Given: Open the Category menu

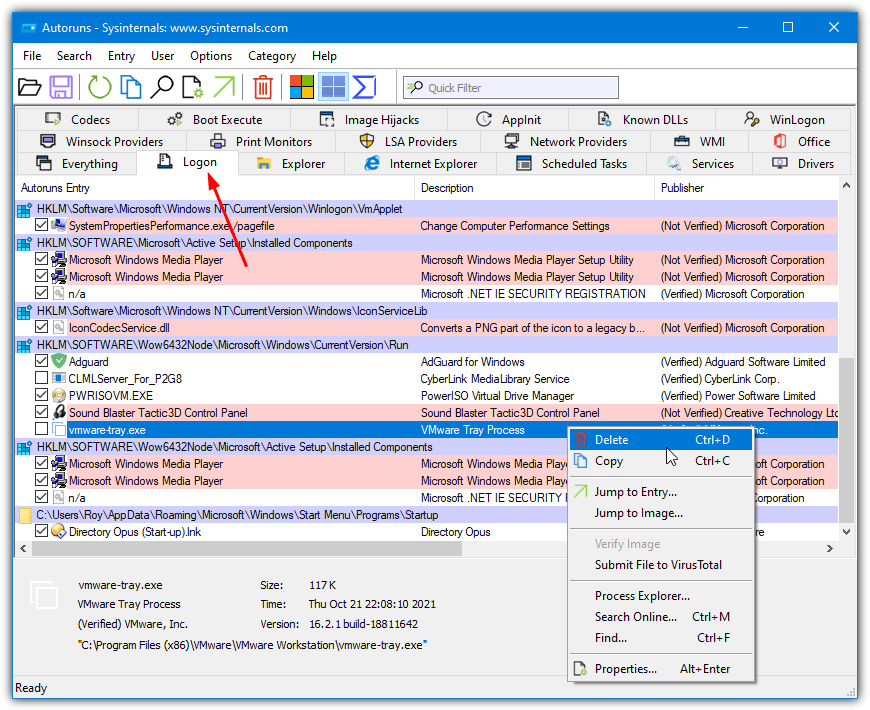Looking at the screenshot, I should pyautogui.click(x=272, y=56).
